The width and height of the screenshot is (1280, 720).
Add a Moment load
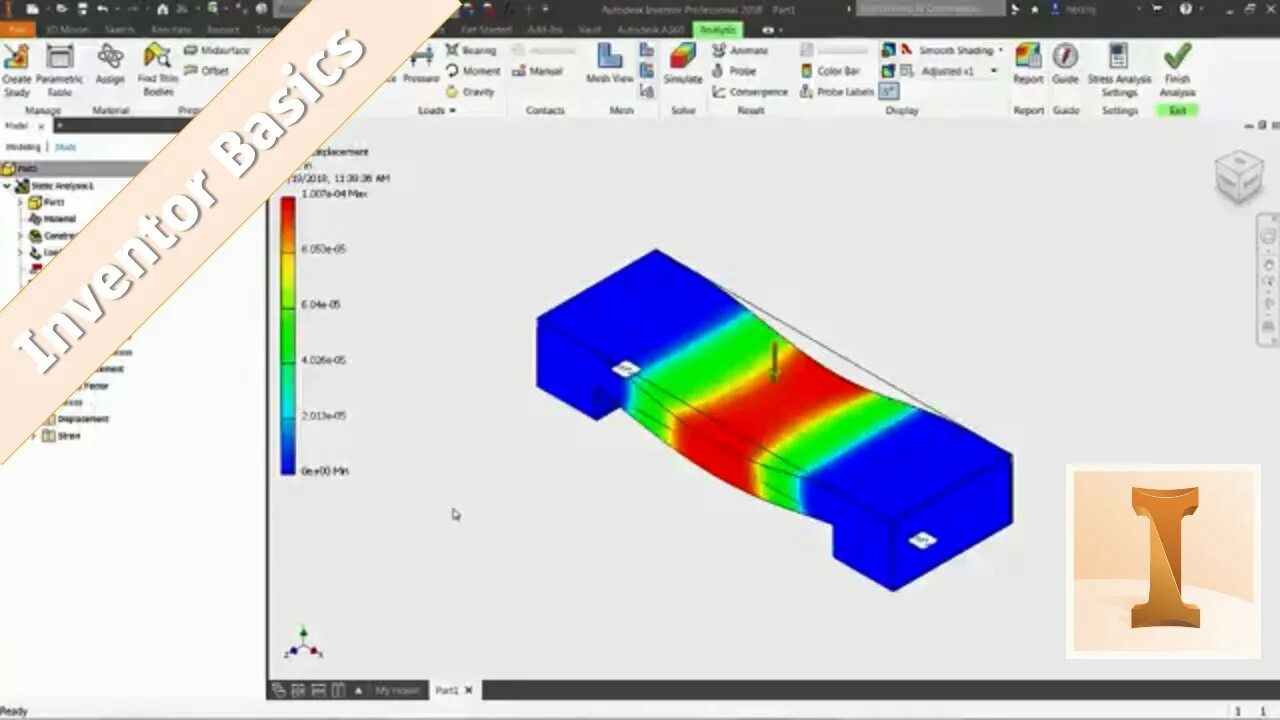pos(473,71)
